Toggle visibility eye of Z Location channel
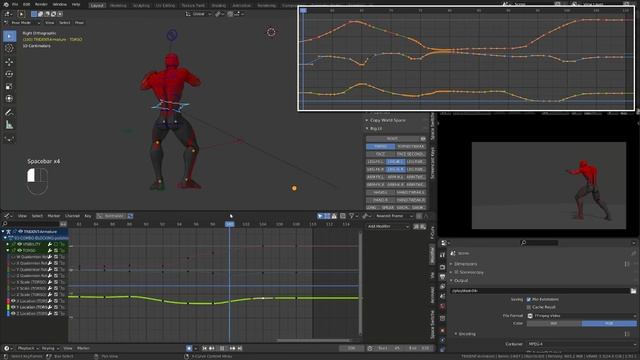This screenshot has height=360, width=640. pos(13,313)
